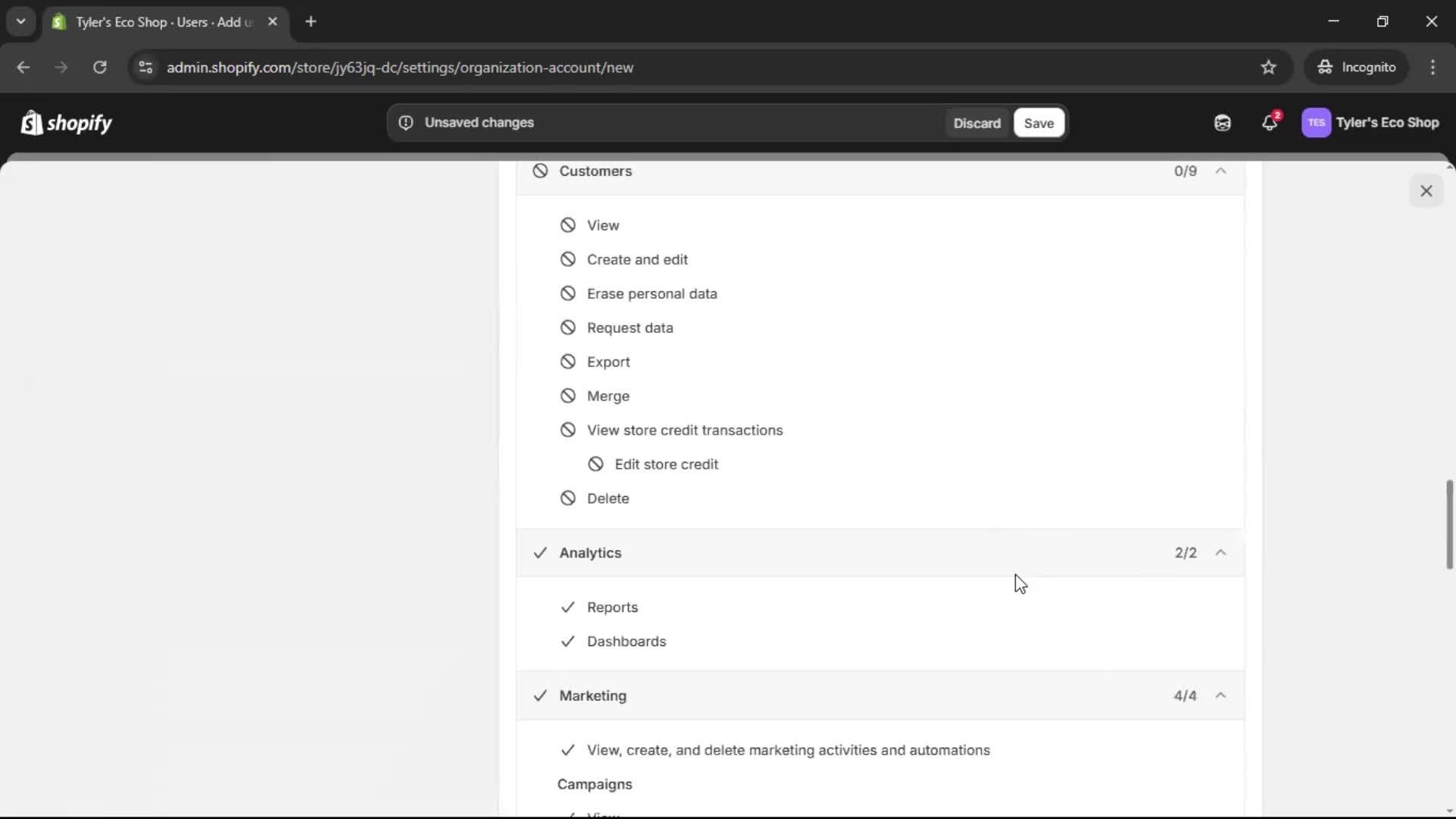Discard the unsaved changes
The width and height of the screenshot is (1456, 819).
coord(977,122)
